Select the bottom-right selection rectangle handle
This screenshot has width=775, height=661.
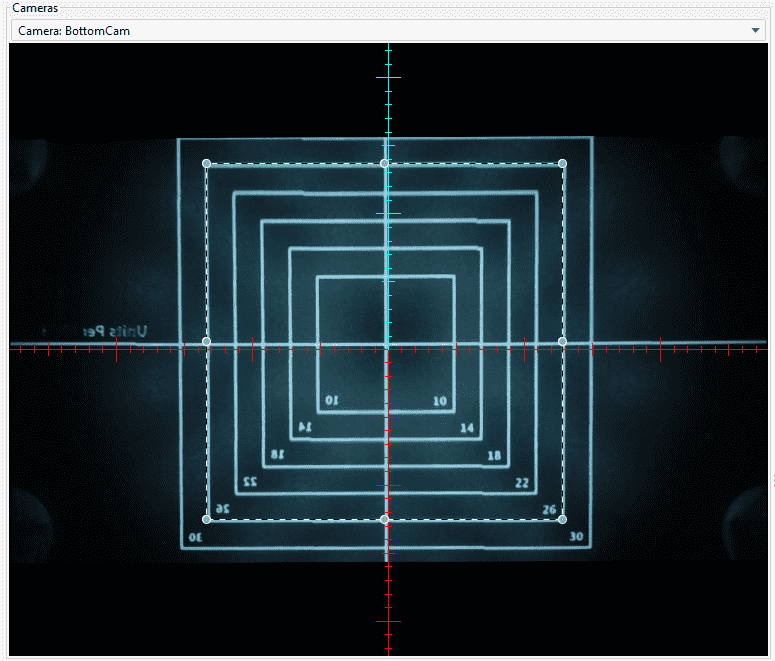(x=562, y=519)
